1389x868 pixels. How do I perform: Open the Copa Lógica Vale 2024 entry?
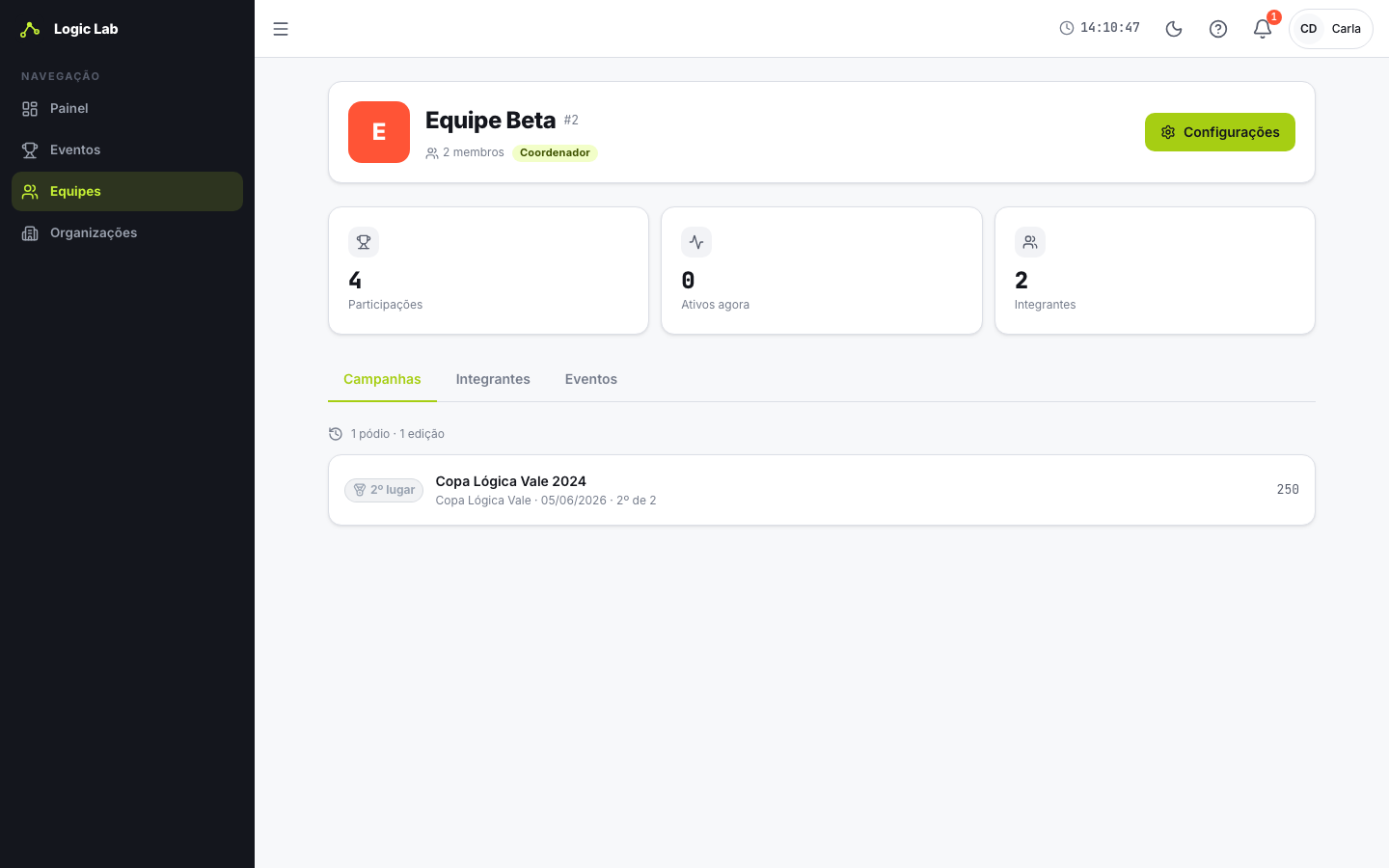click(822, 490)
